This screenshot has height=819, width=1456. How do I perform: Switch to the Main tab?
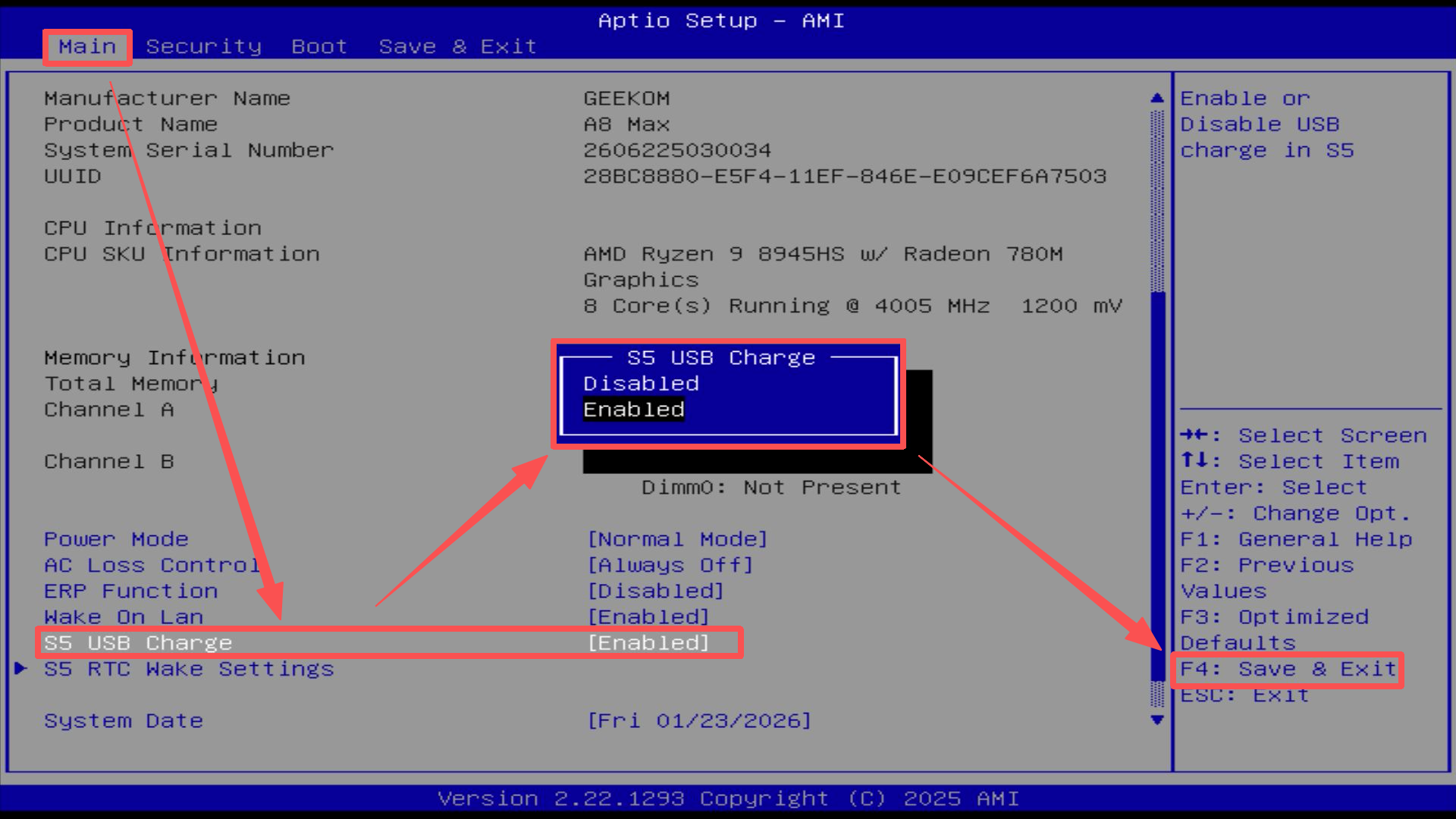pyautogui.click(x=87, y=46)
